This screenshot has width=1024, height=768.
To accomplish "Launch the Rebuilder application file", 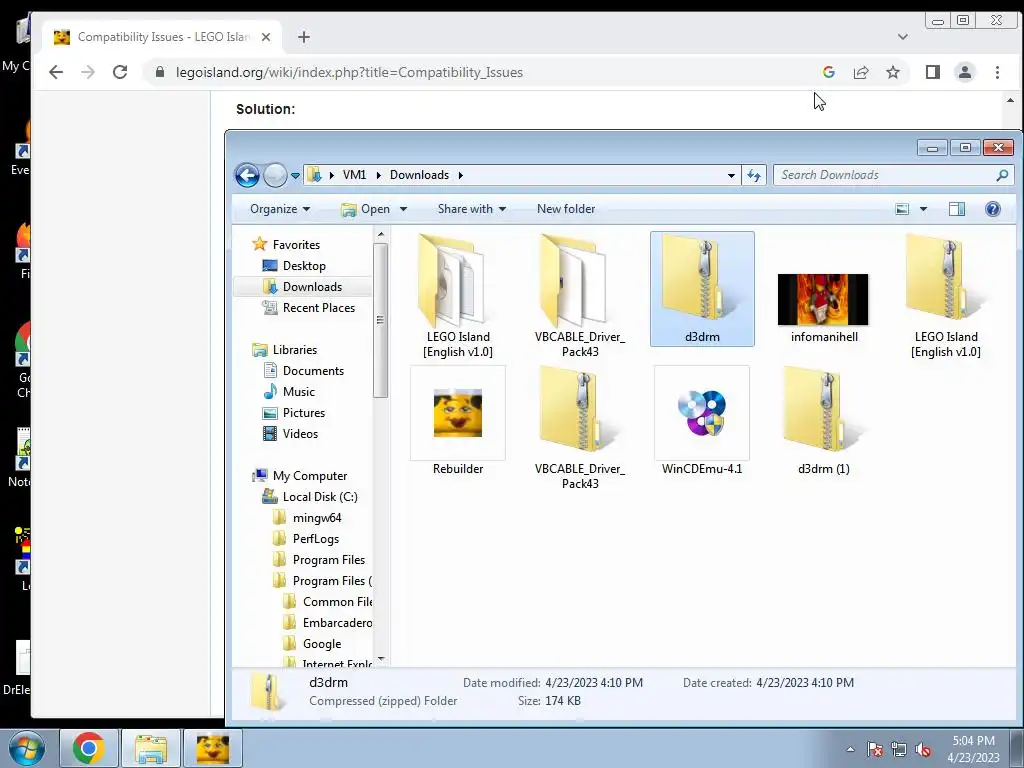I will pyautogui.click(x=458, y=421).
